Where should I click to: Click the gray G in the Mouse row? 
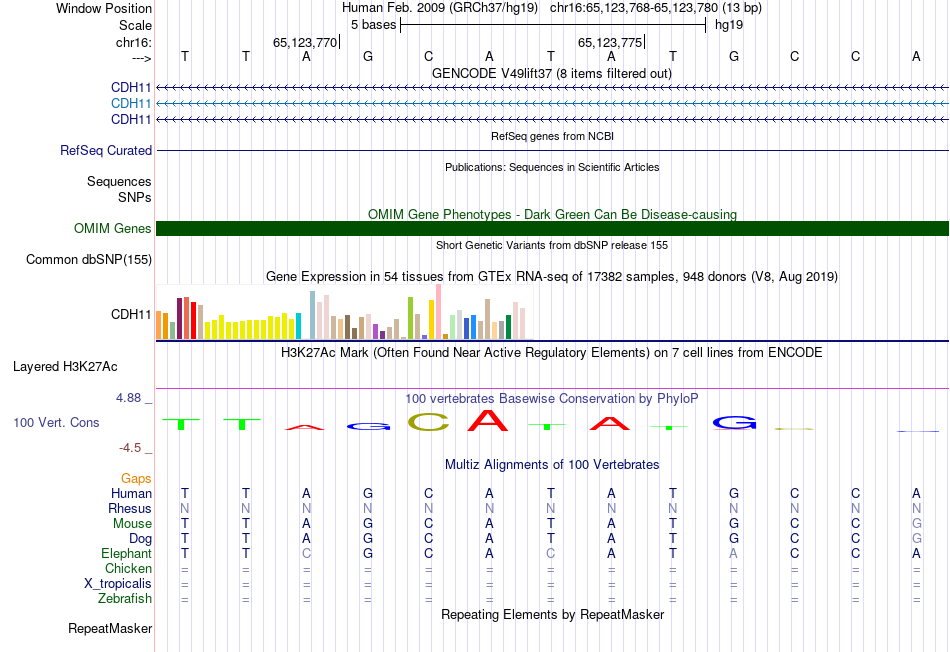coord(916,524)
